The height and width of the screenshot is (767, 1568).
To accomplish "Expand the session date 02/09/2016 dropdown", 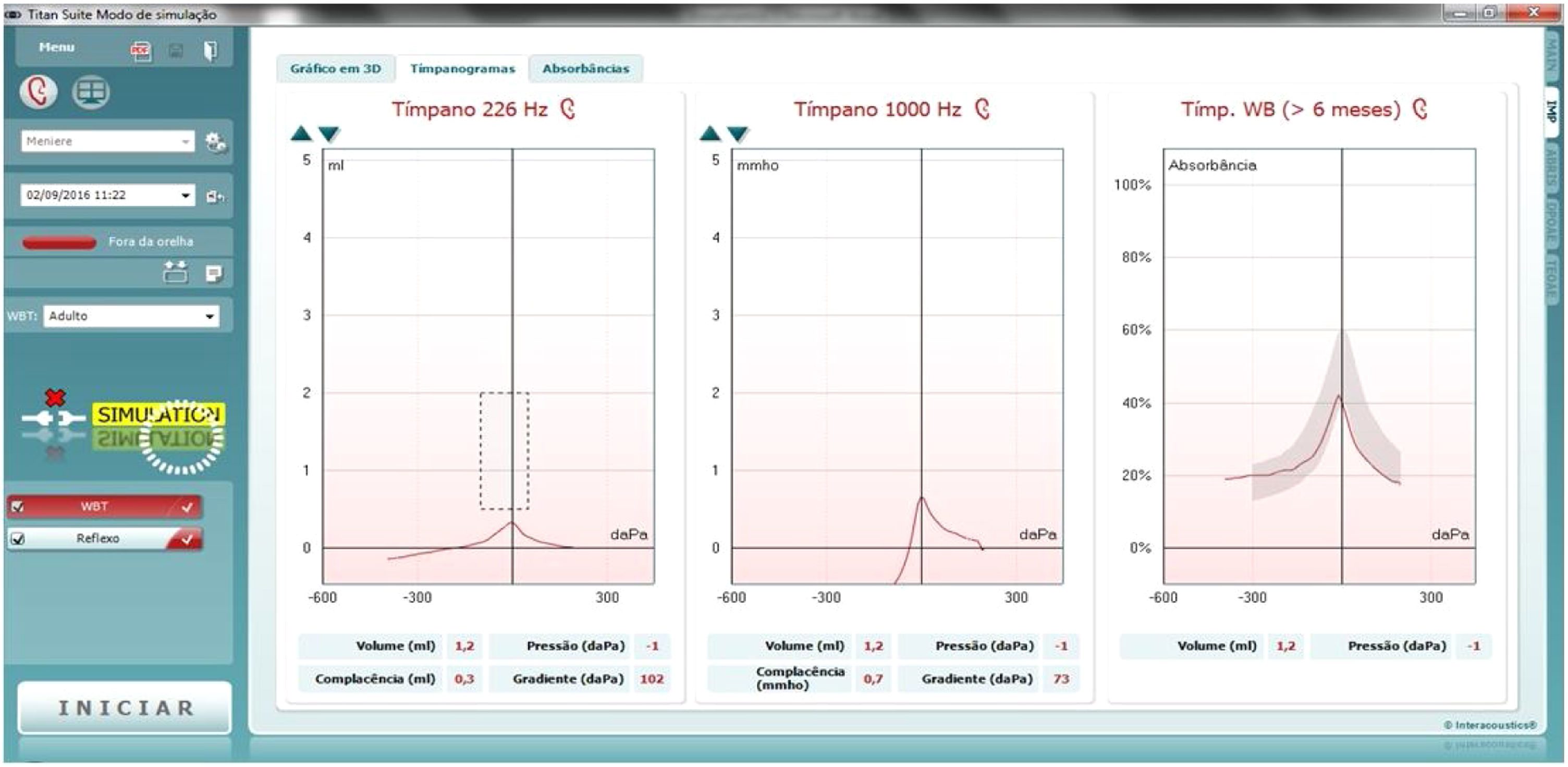I will tap(186, 196).
